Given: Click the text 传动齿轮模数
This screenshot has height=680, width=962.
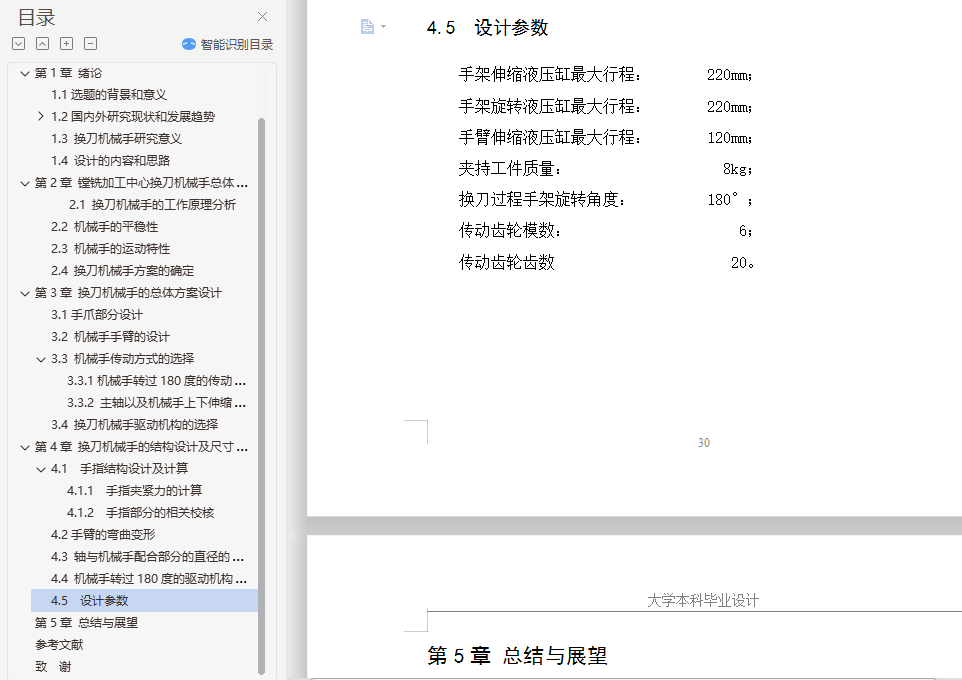Looking at the screenshot, I should 510,231.
